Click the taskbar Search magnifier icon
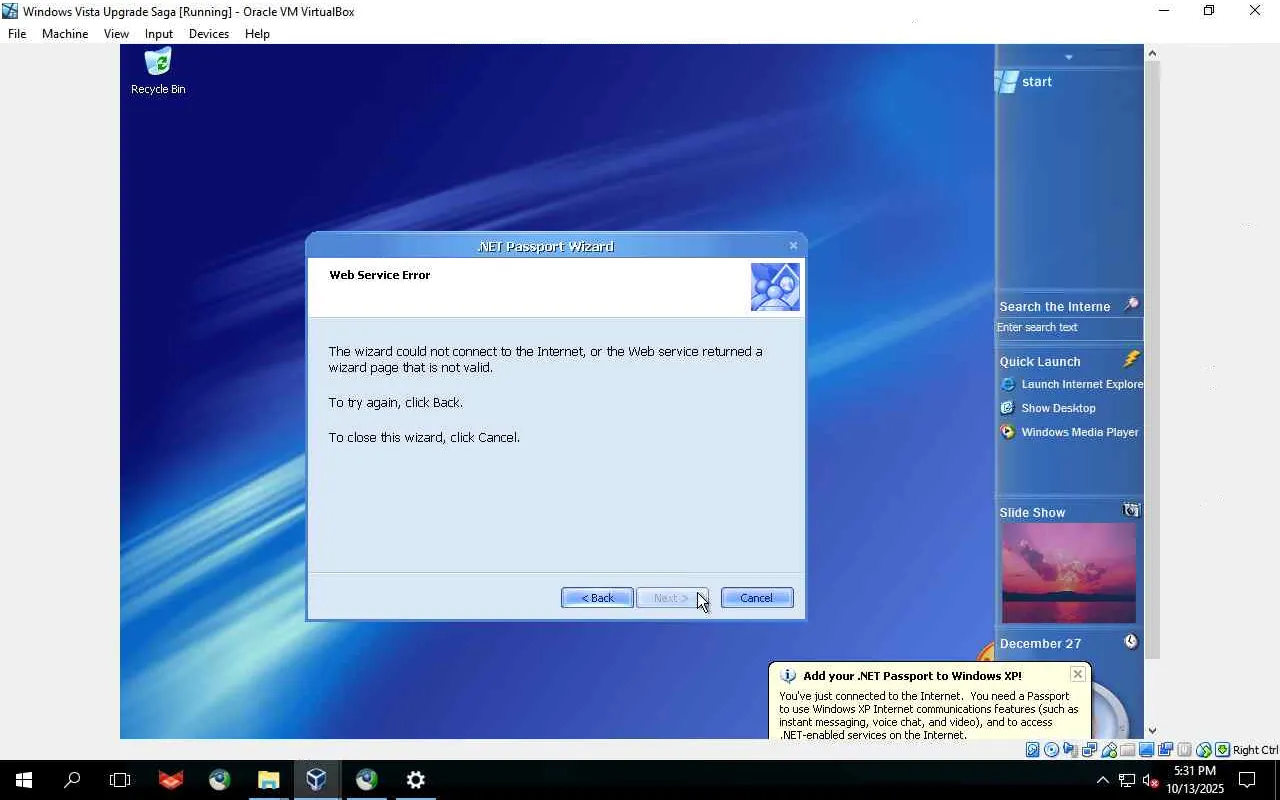1280x800 pixels. tap(72, 780)
